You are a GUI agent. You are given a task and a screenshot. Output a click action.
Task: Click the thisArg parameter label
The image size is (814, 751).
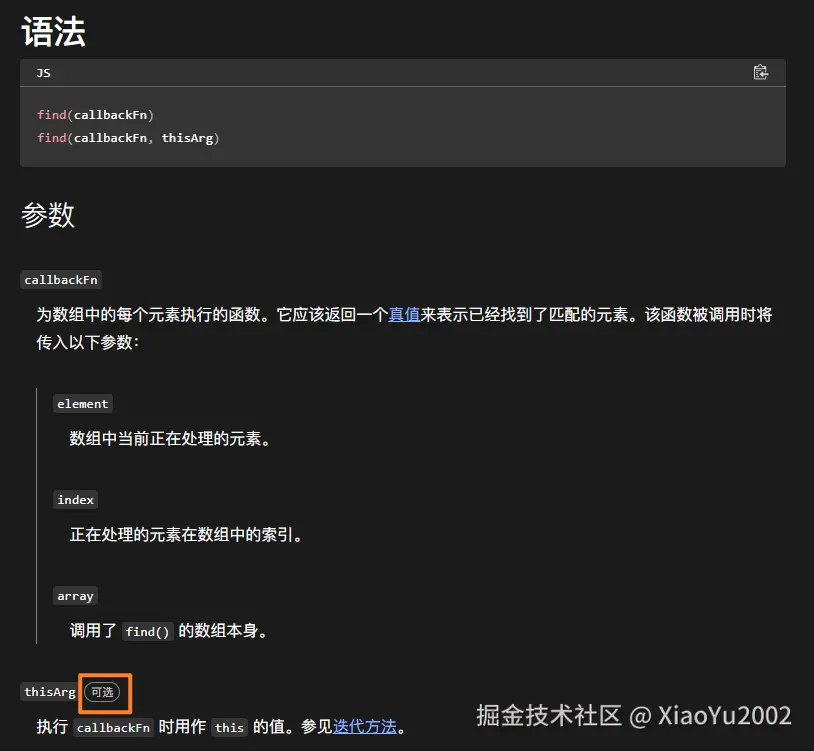click(48, 691)
